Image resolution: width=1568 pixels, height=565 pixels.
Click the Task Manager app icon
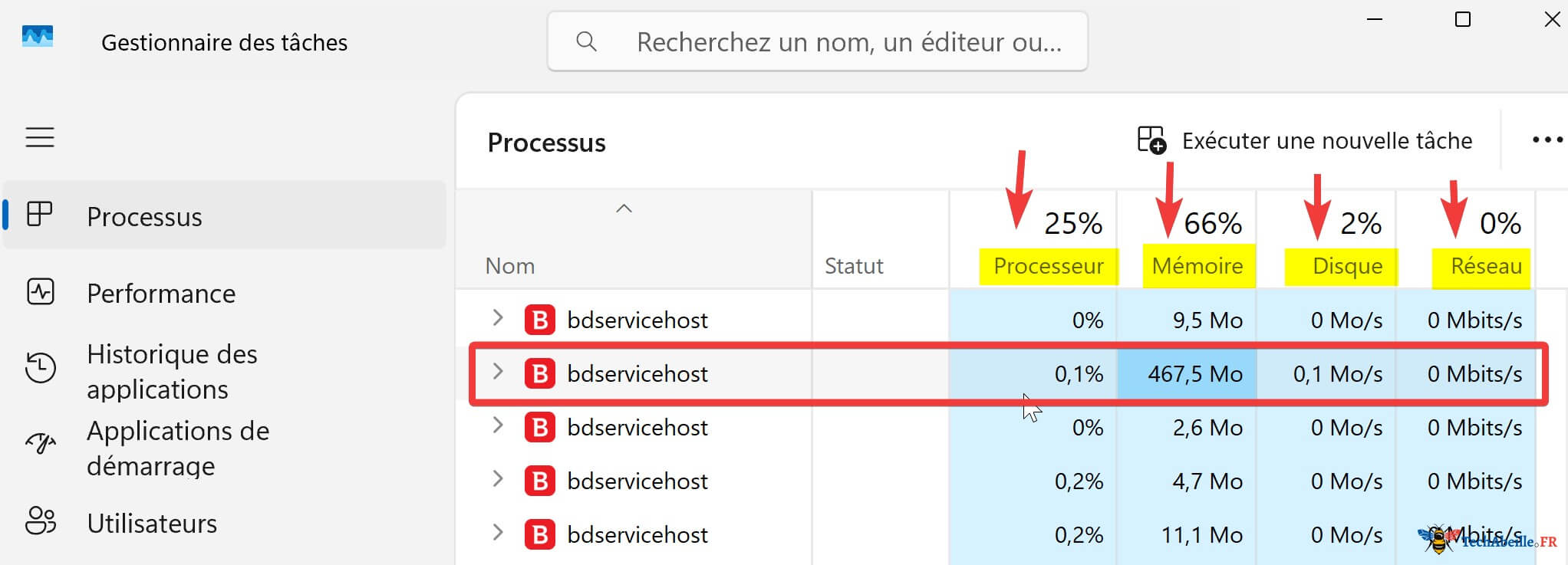(38, 36)
